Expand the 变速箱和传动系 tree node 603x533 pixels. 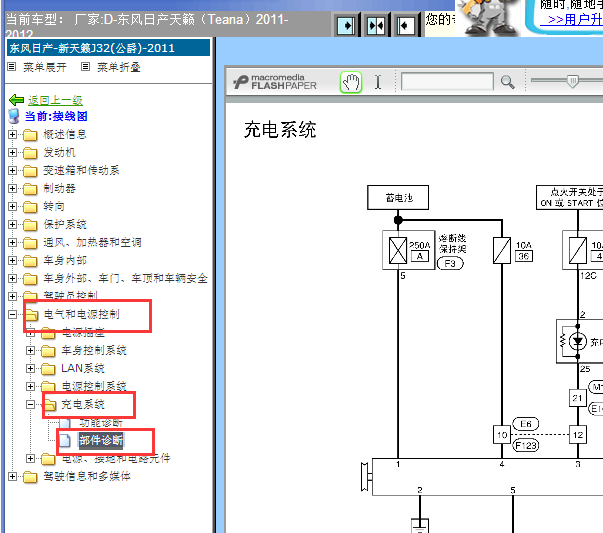(x=12, y=170)
